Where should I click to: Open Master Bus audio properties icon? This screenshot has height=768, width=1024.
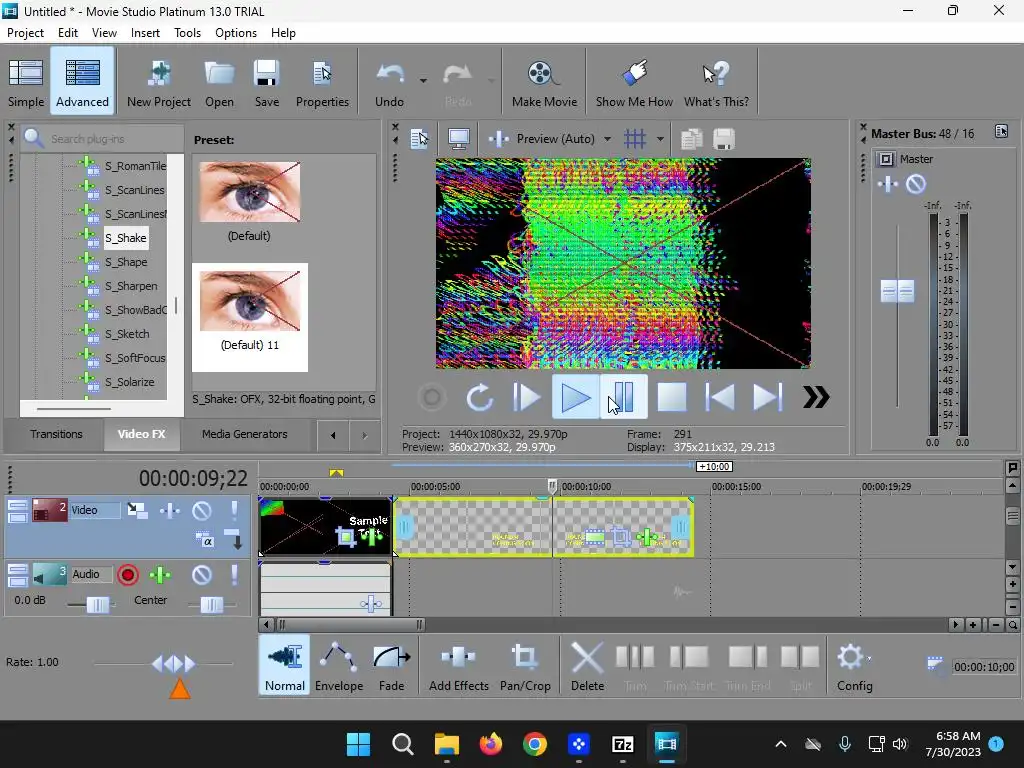coord(1001,132)
